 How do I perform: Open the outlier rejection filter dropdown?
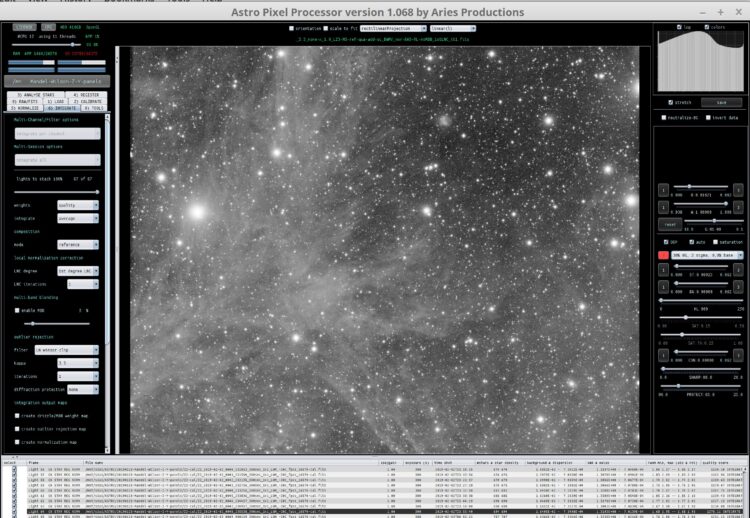(x=66, y=350)
